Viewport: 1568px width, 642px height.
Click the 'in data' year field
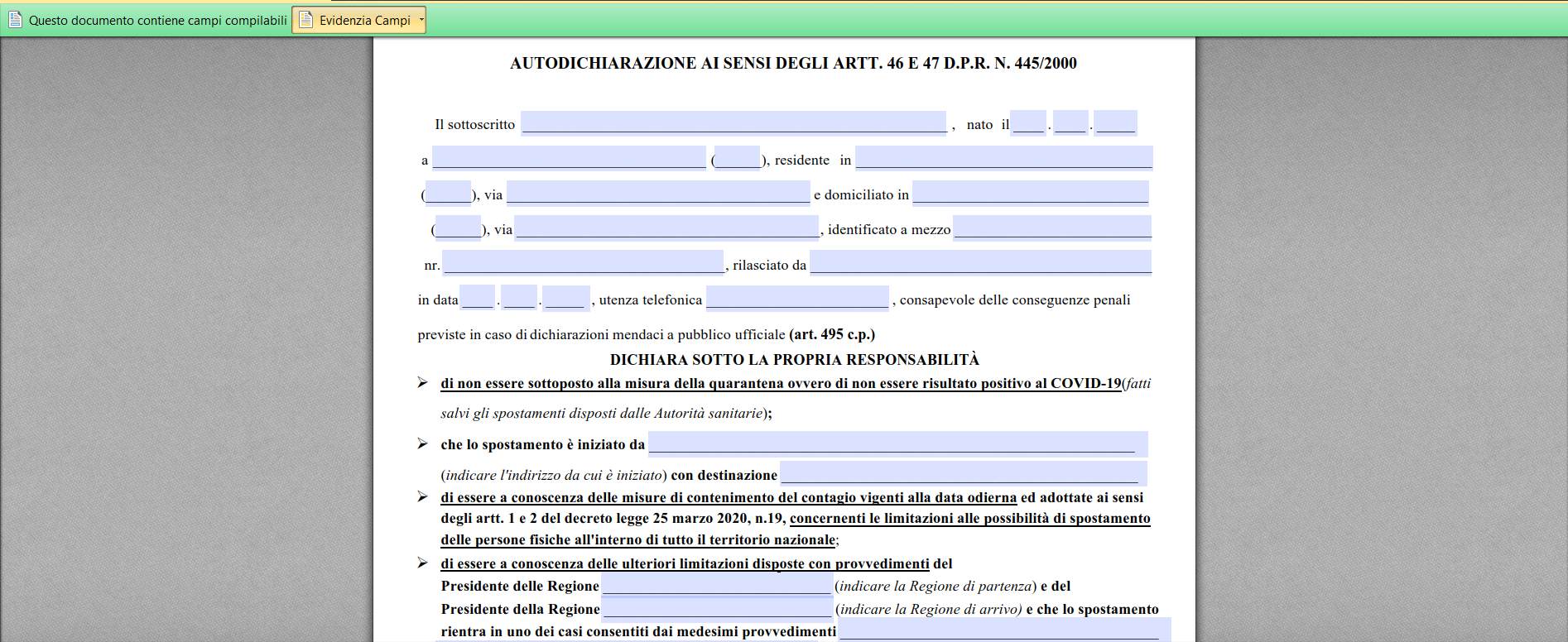point(566,298)
